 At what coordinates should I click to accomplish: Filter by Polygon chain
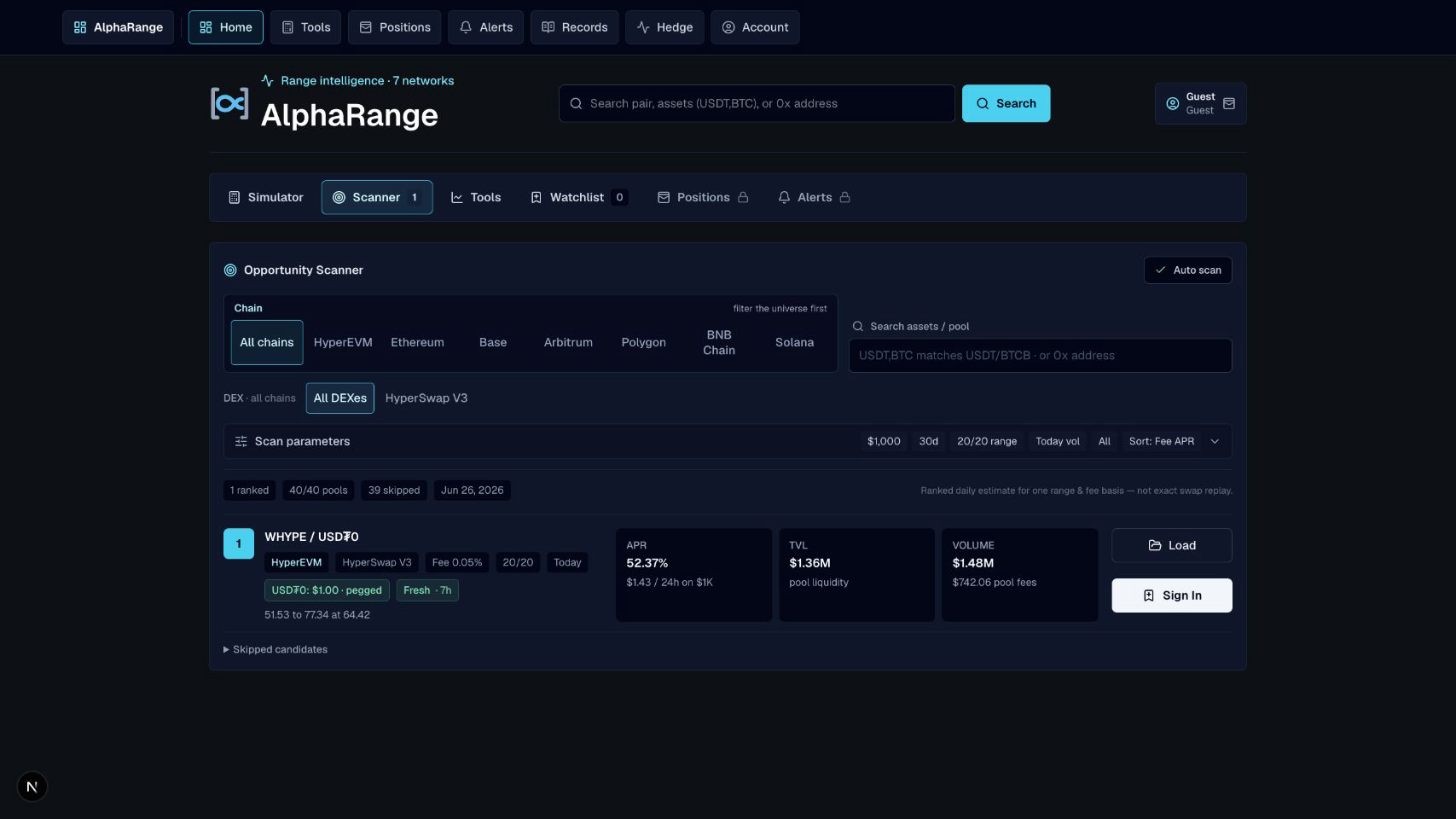click(644, 342)
